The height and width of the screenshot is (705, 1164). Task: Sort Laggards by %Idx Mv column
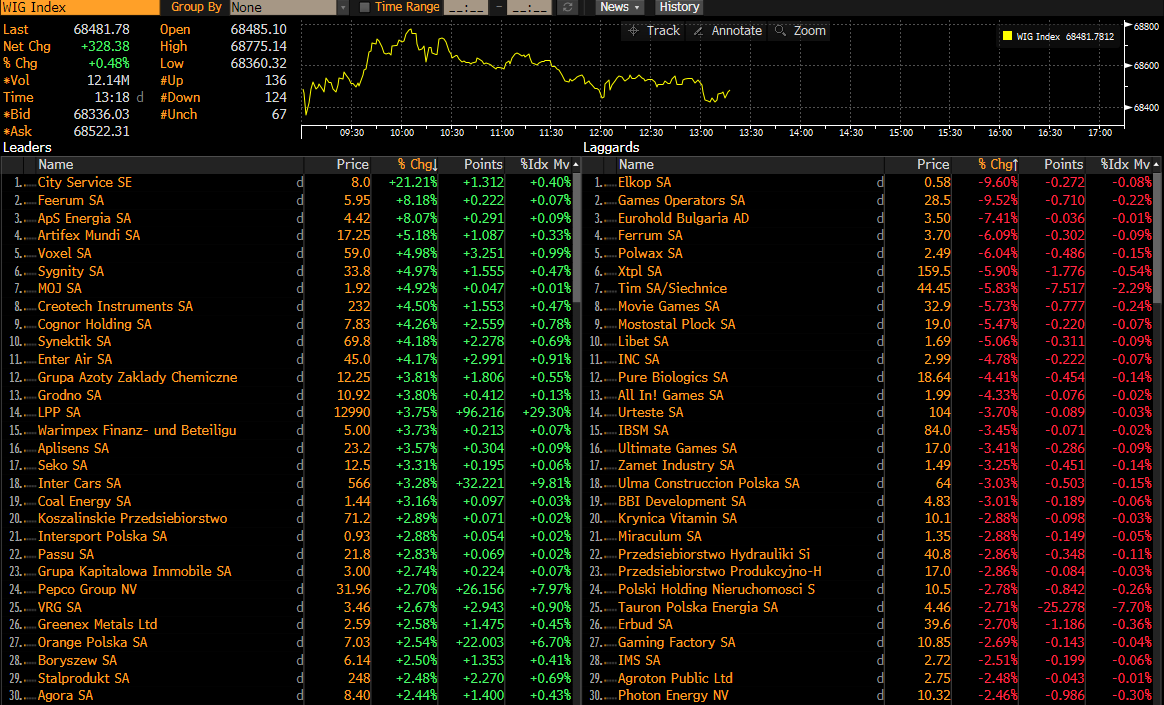pyautogui.click(x=1128, y=164)
